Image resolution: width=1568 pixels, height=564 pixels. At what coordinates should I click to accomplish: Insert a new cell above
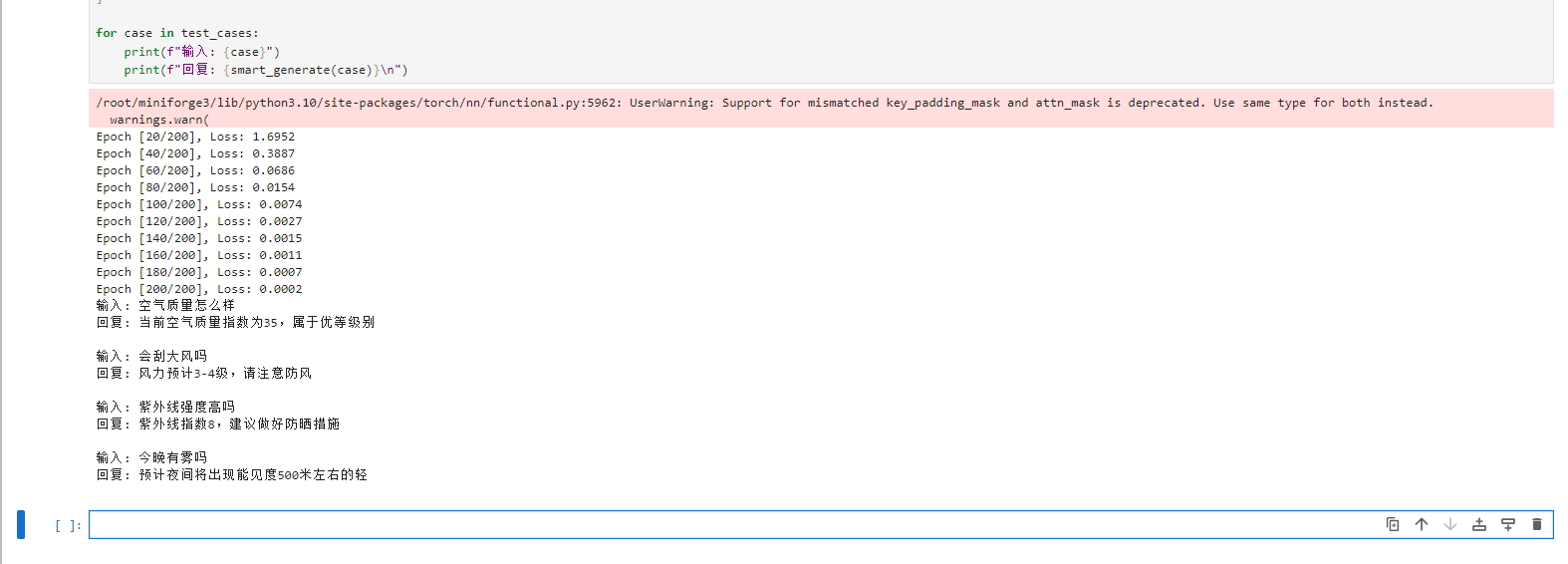(x=1479, y=525)
